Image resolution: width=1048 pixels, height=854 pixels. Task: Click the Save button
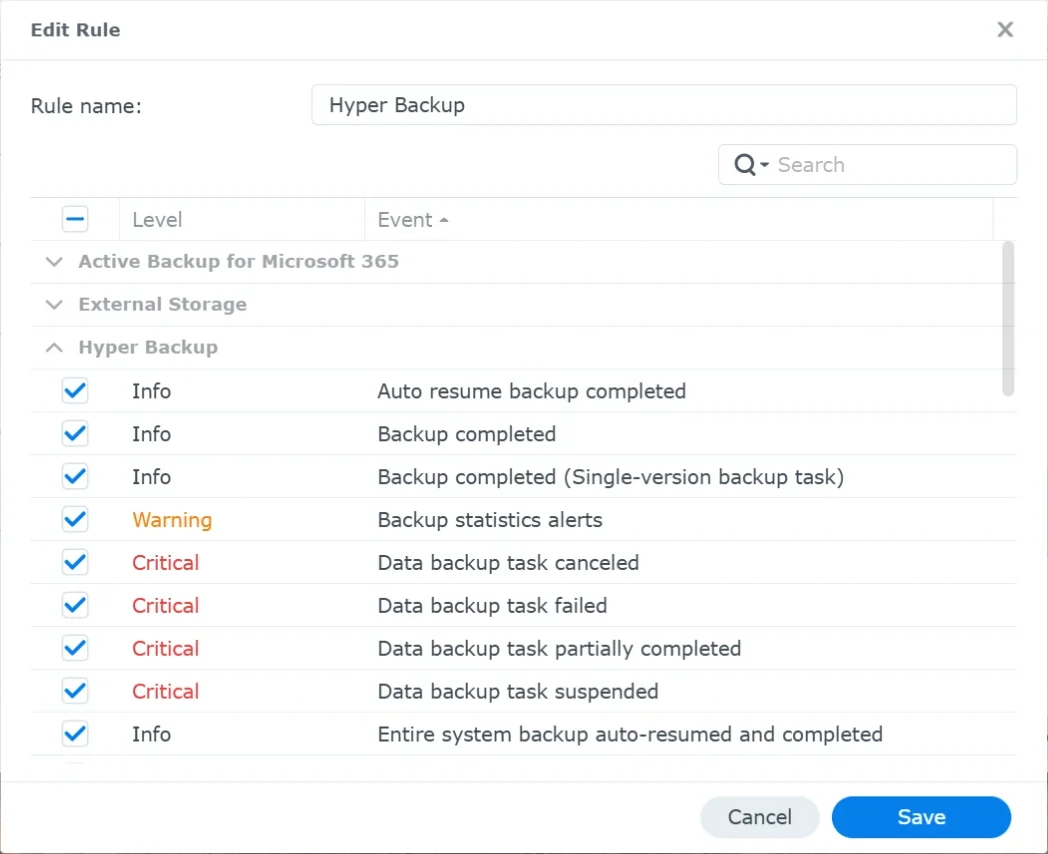[921, 817]
